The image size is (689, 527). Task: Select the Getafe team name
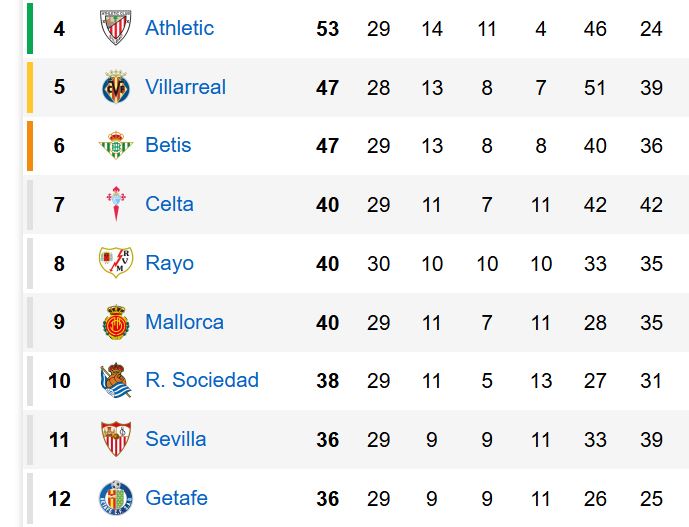[176, 498]
